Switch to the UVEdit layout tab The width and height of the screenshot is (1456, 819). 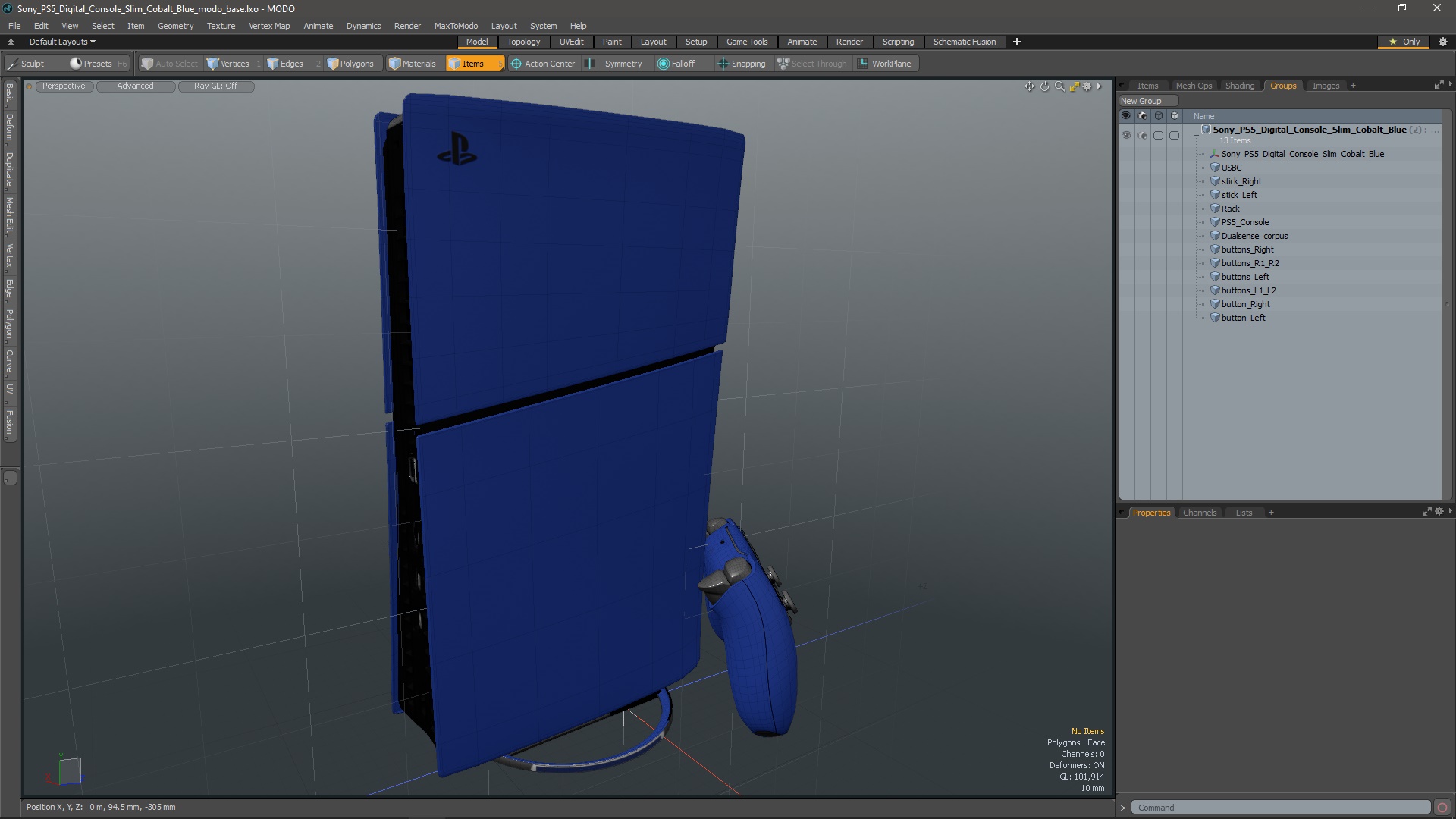(571, 42)
